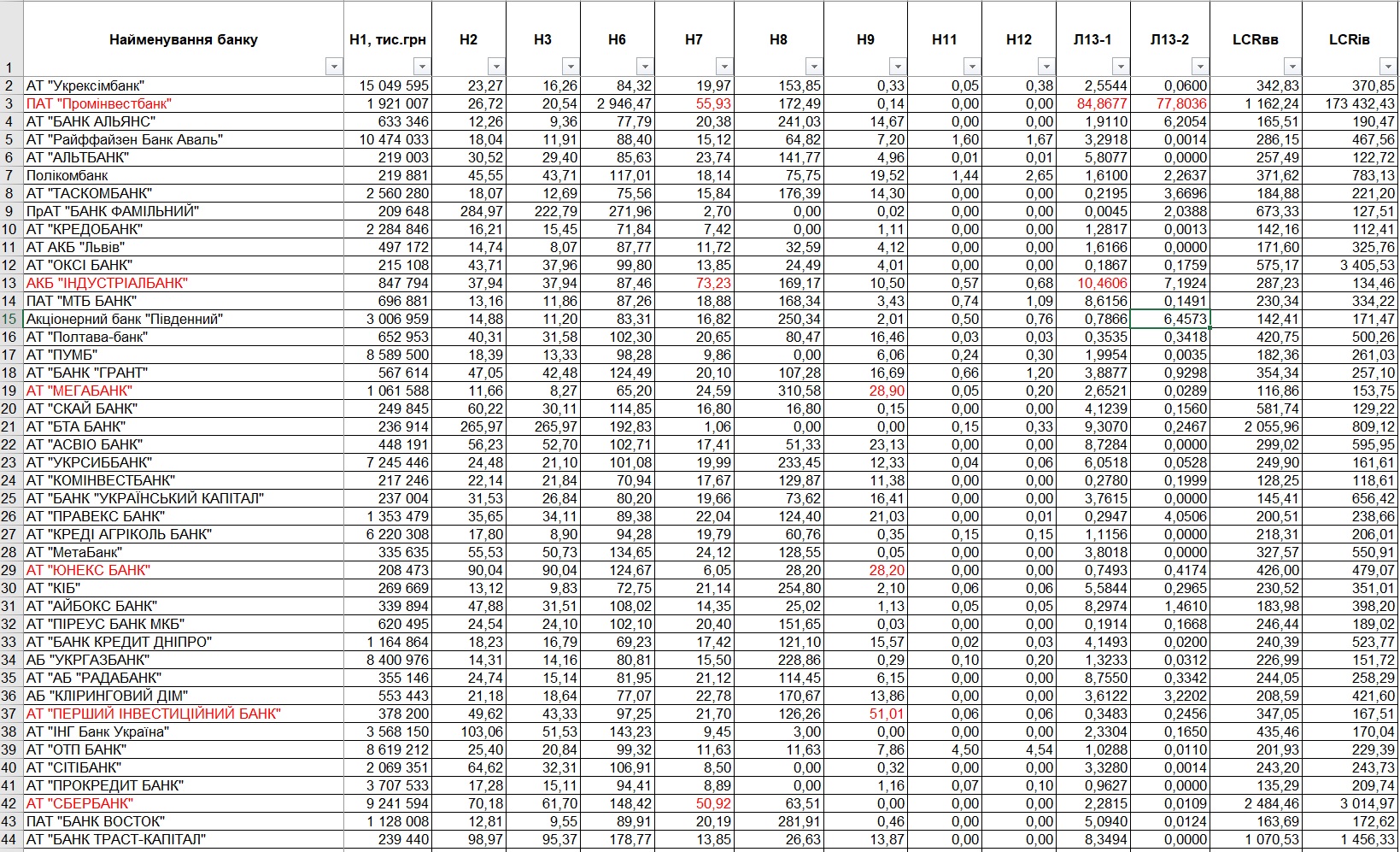Open the LCRів column filter dropdown
Image resolution: width=1400 pixels, height=852 pixels.
click(x=1388, y=67)
